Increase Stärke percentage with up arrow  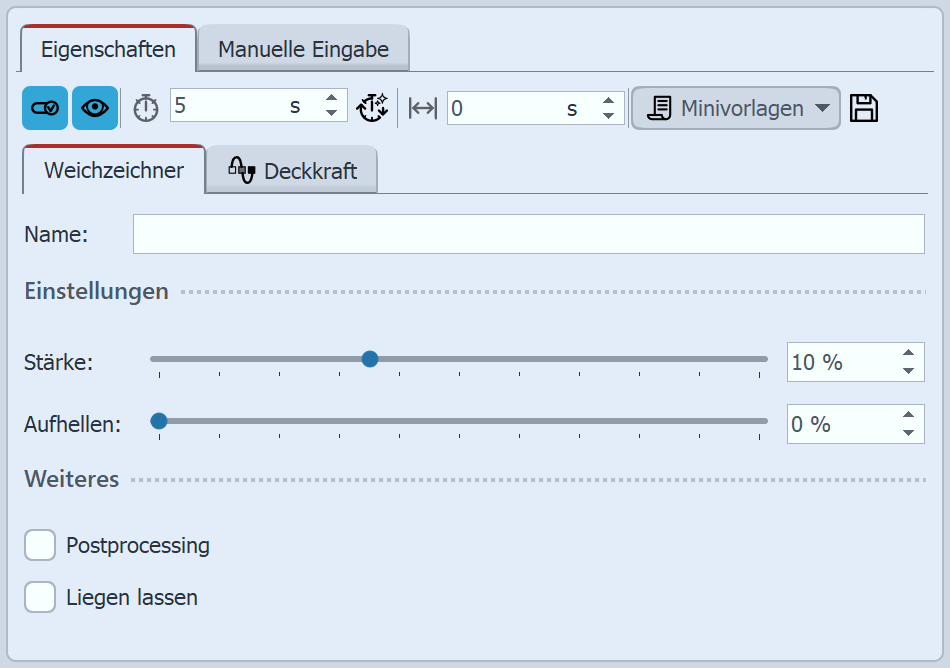click(x=908, y=353)
